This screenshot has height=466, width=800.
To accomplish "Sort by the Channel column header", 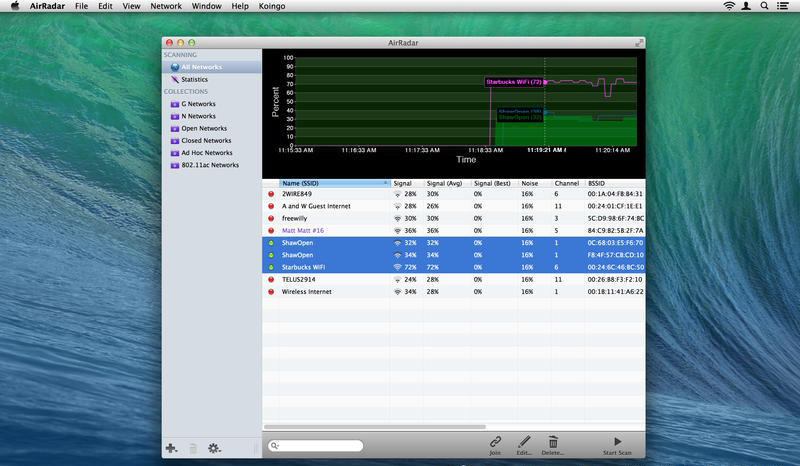I will tap(567, 184).
